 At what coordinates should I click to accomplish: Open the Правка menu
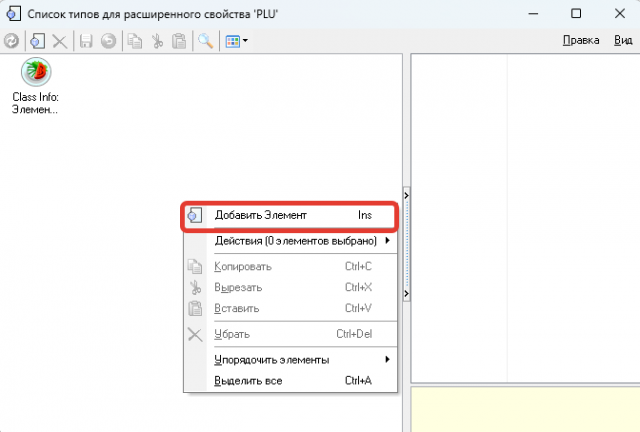581,40
